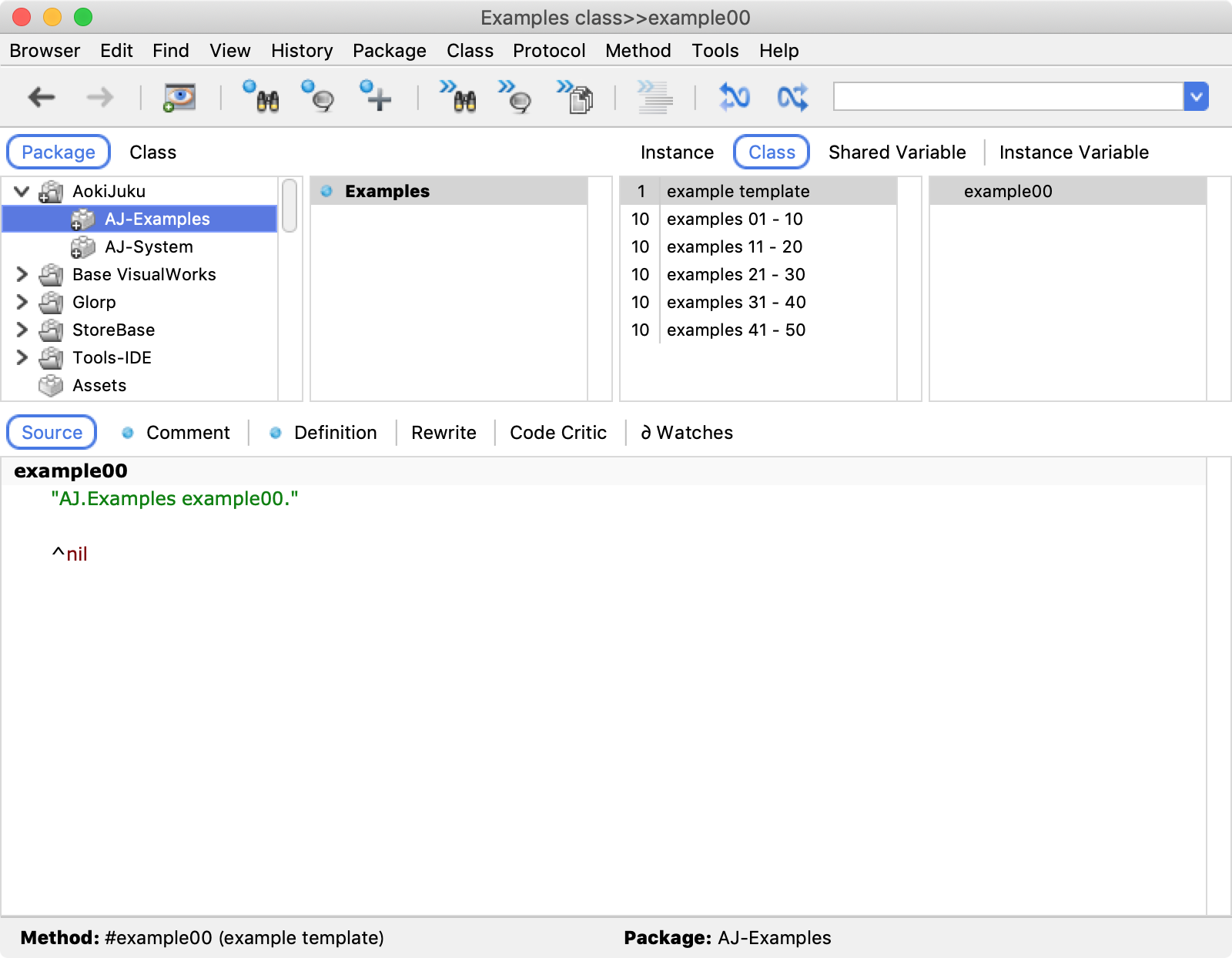Open the Find menu
1232x958 pixels.
(x=171, y=51)
